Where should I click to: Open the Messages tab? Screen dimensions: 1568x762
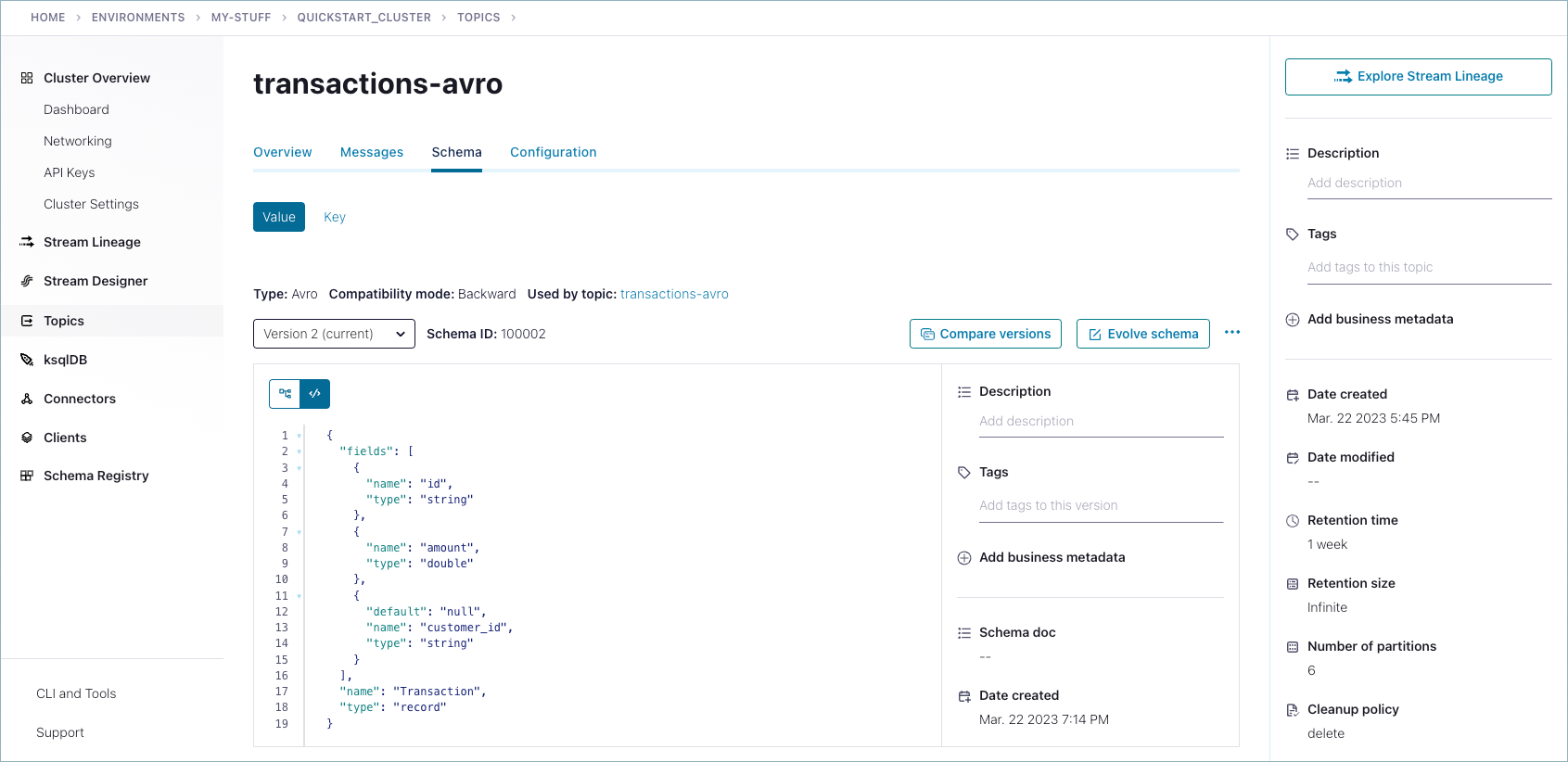tap(371, 152)
